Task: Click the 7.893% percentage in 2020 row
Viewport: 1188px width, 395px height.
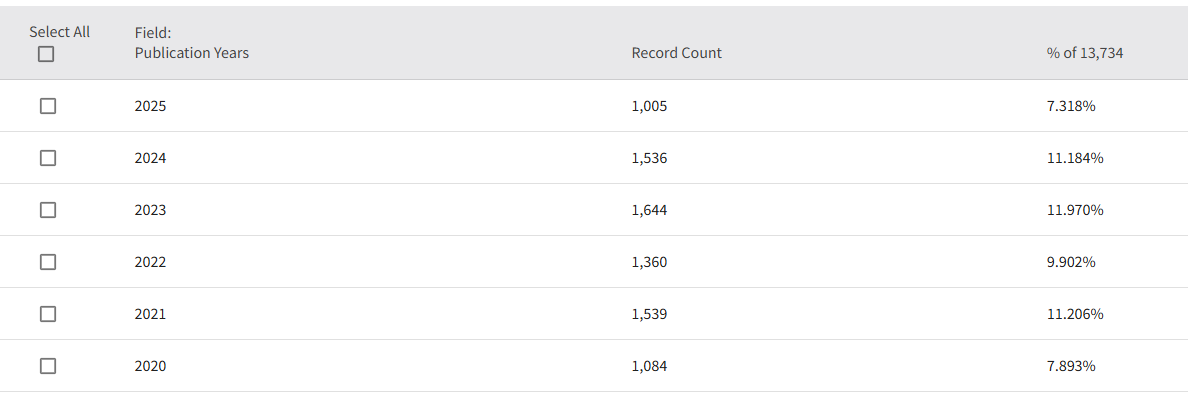Action: [x=1071, y=366]
